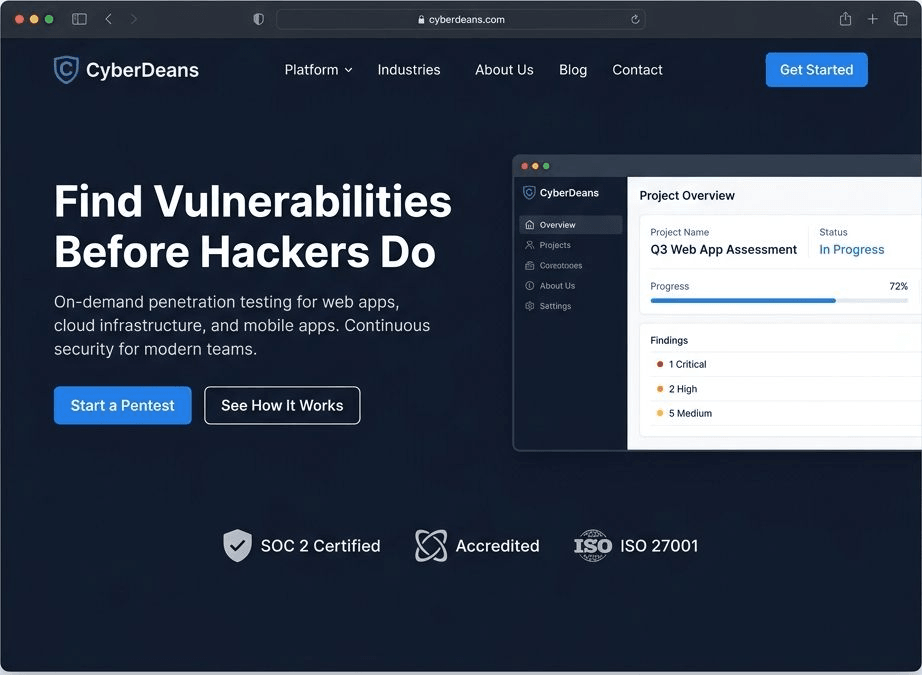Click the About Us info icon in dashboard sidebar
922x675 pixels.
pyautogui.click(x=529, y=286)
